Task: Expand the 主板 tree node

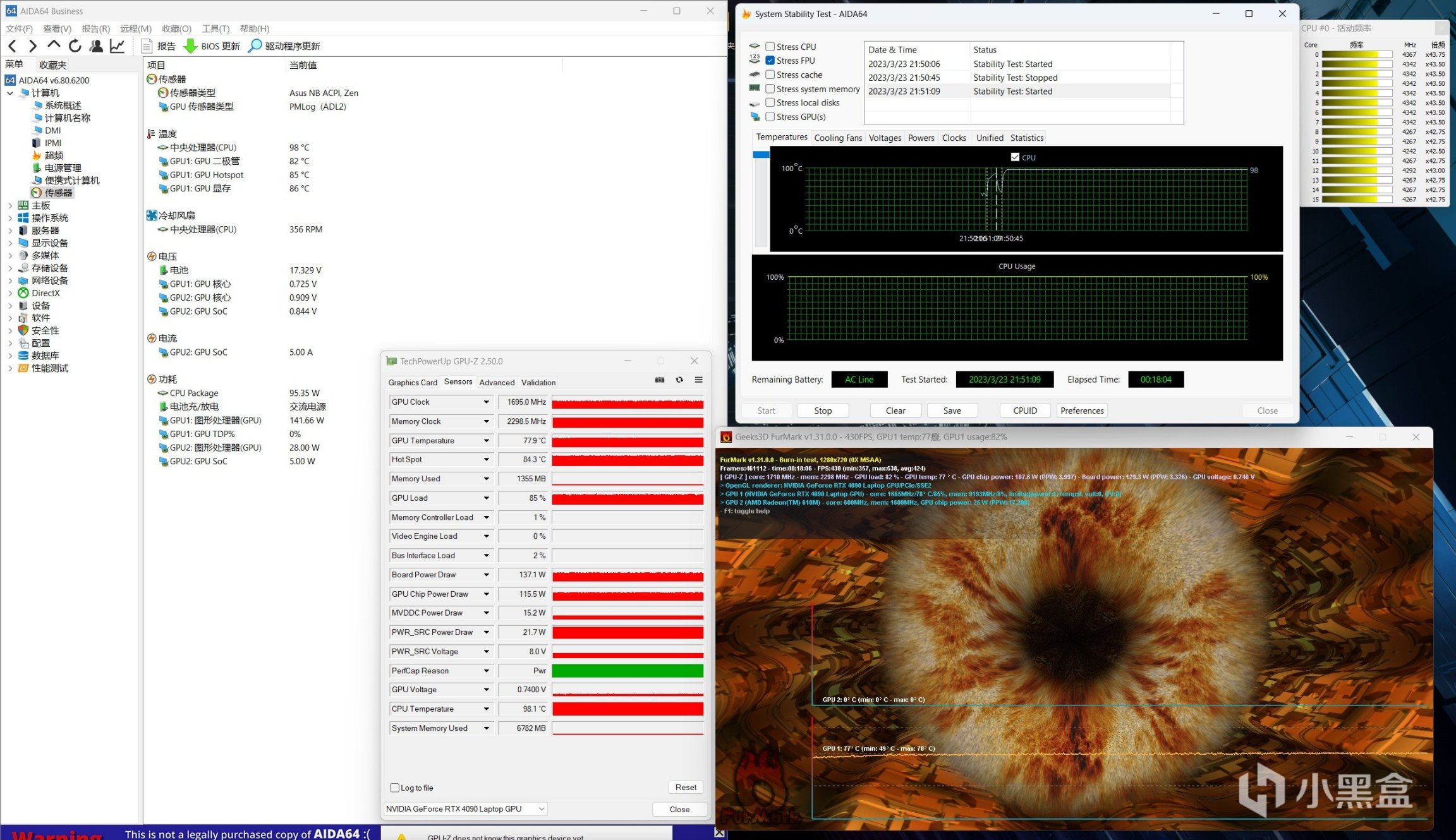Action: point(10,205)
